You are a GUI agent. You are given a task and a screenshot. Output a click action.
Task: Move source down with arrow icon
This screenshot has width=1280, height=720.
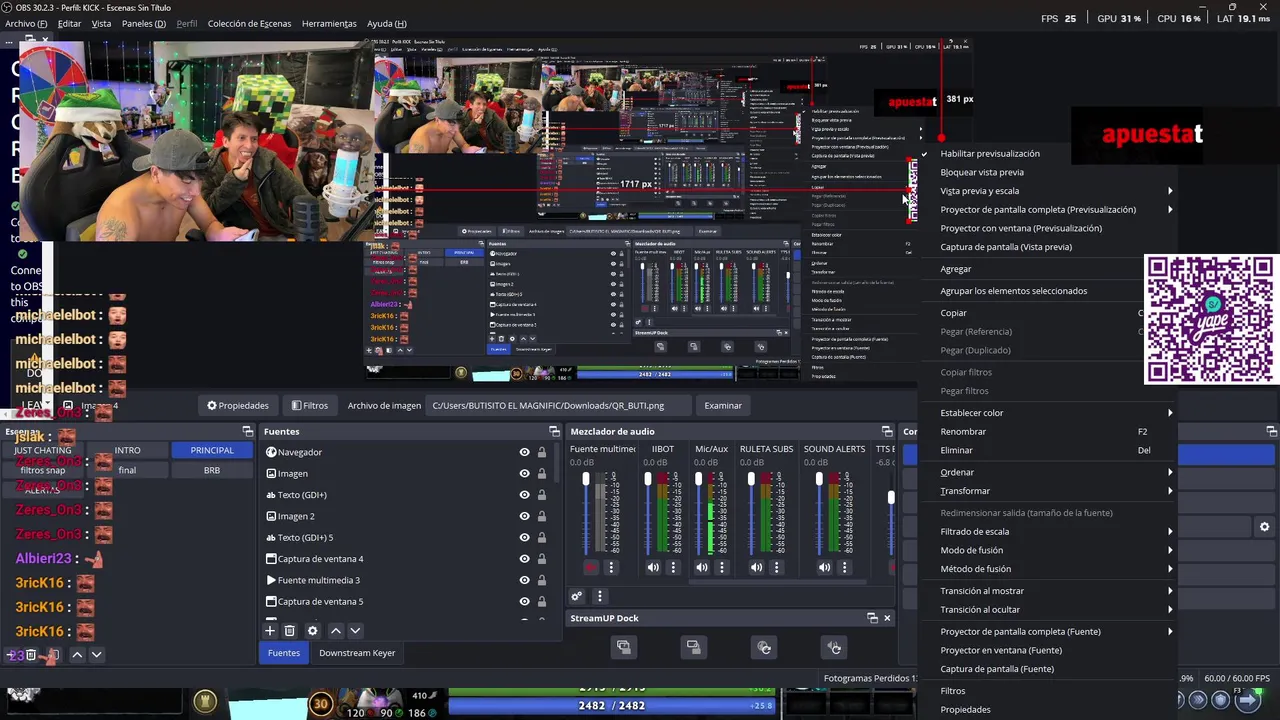point(355,631)
